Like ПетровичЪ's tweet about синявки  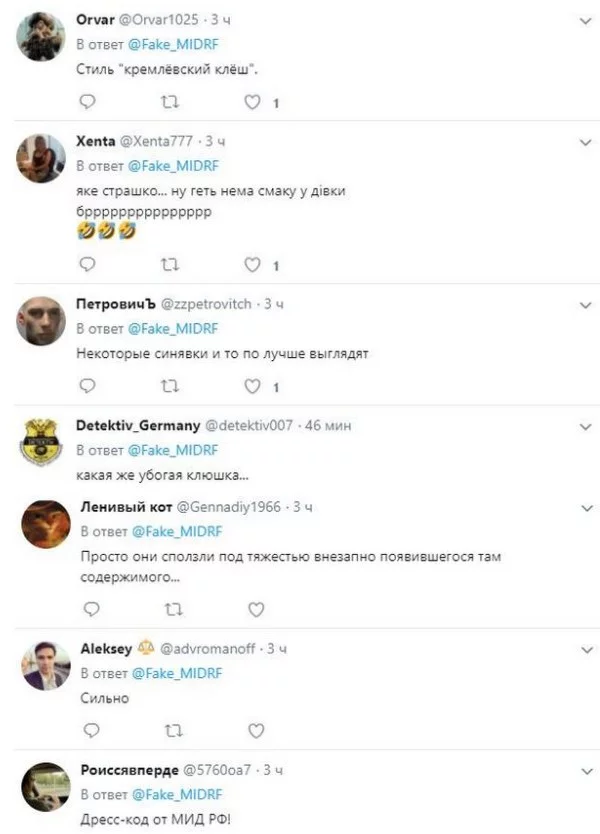pos(253,386)
